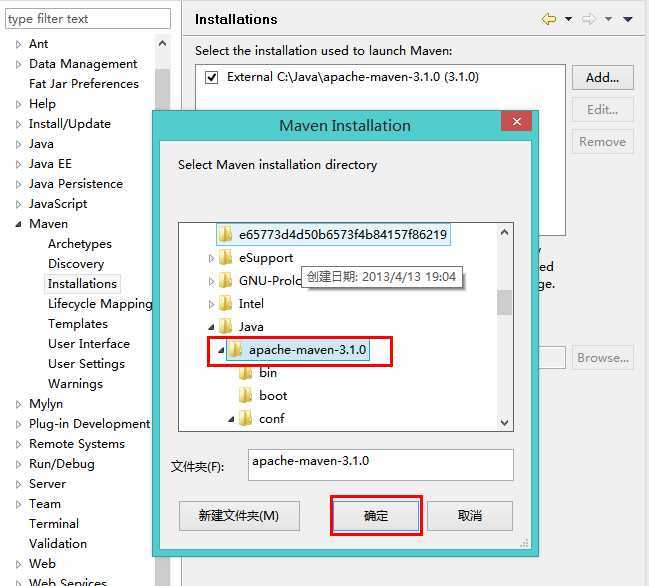
Task: Expand the Intel folder
Action: [211, 304]
